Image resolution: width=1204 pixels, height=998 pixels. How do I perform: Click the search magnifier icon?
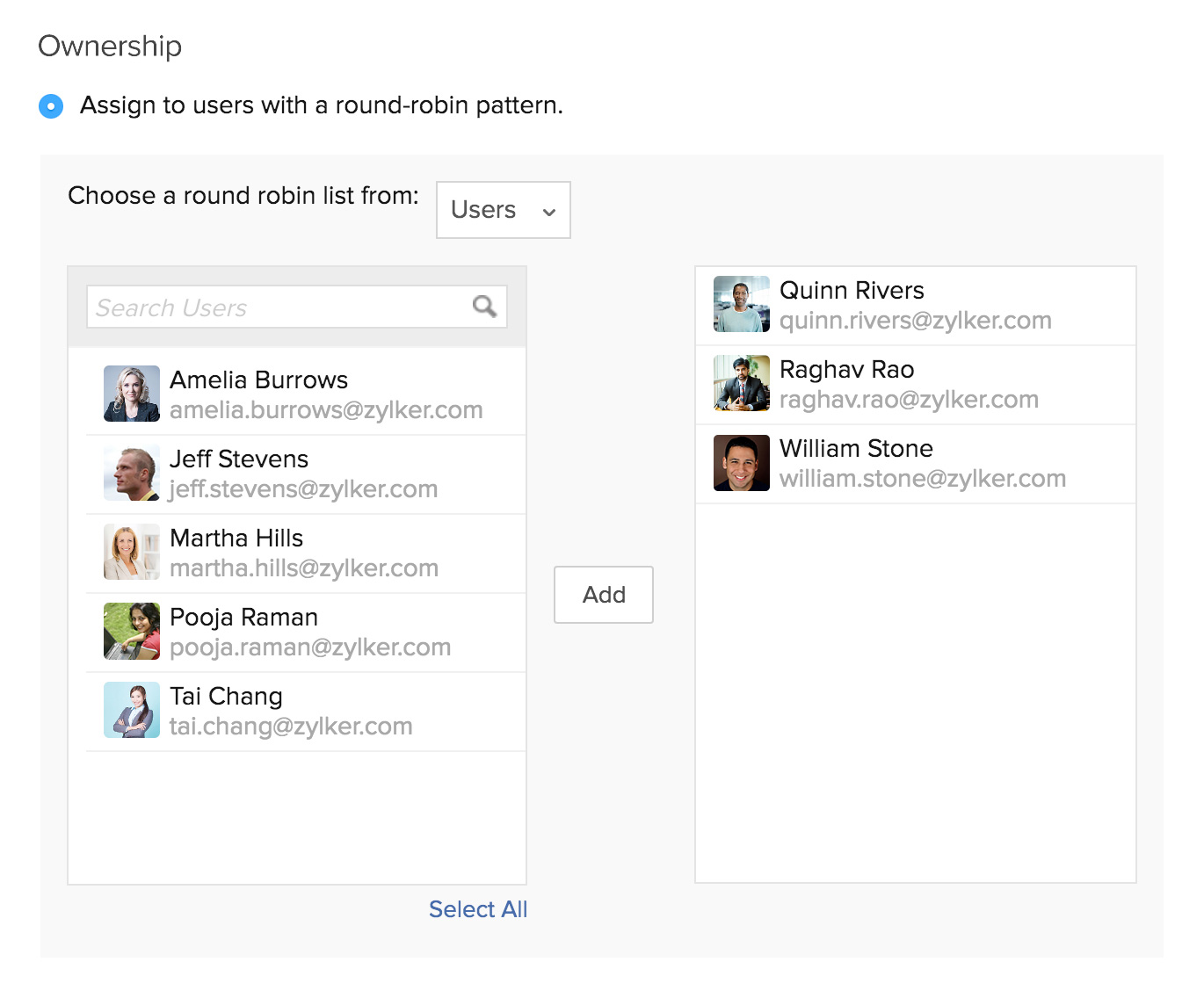484,307
